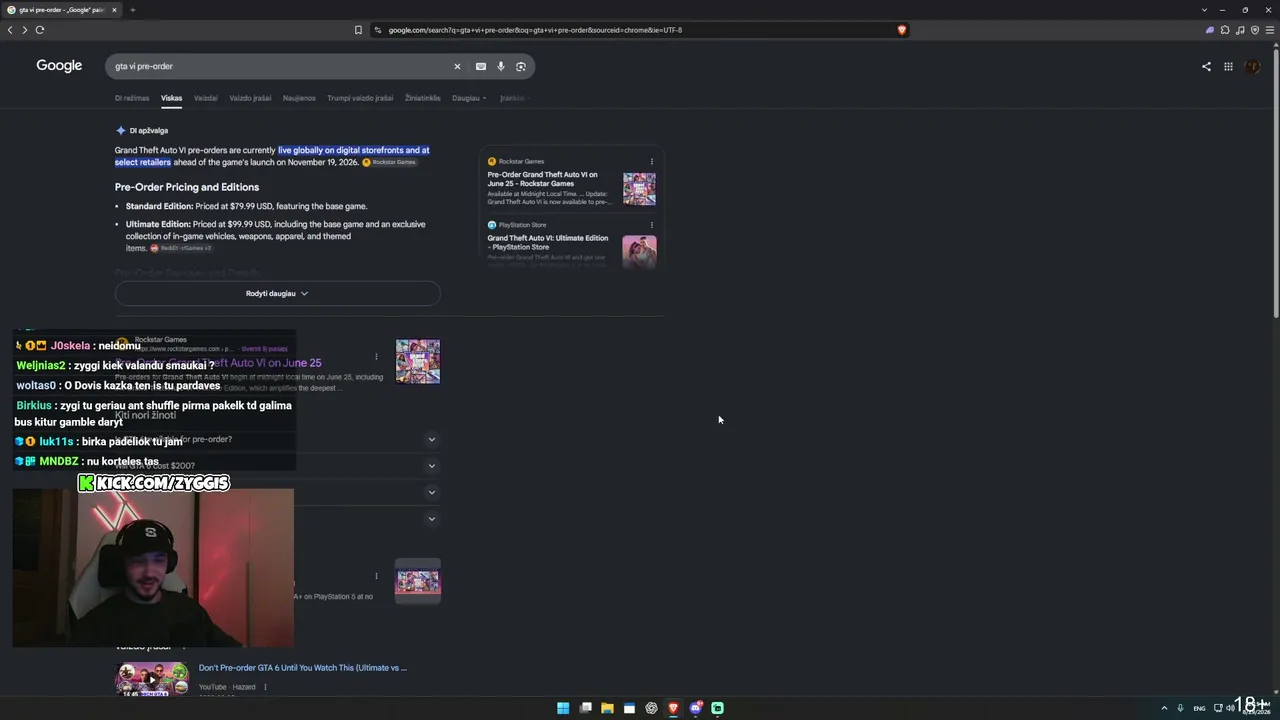Expand AI overview with Rodyti daugiau
Screen dimensions: 1280x720
pyautogui.click(x=277, y=293)
